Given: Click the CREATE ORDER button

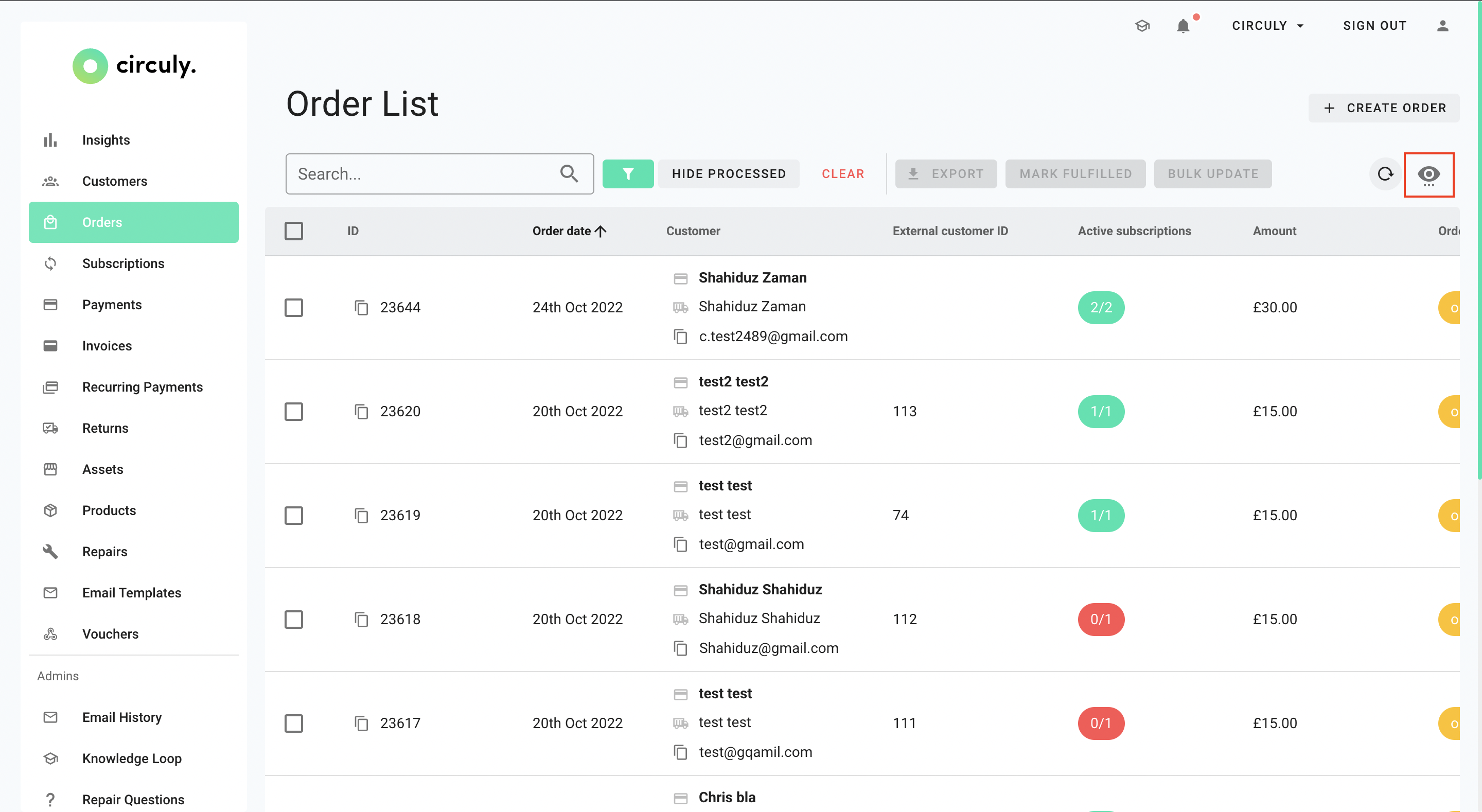Looking at the screenshot, I should coord(1384,108).
